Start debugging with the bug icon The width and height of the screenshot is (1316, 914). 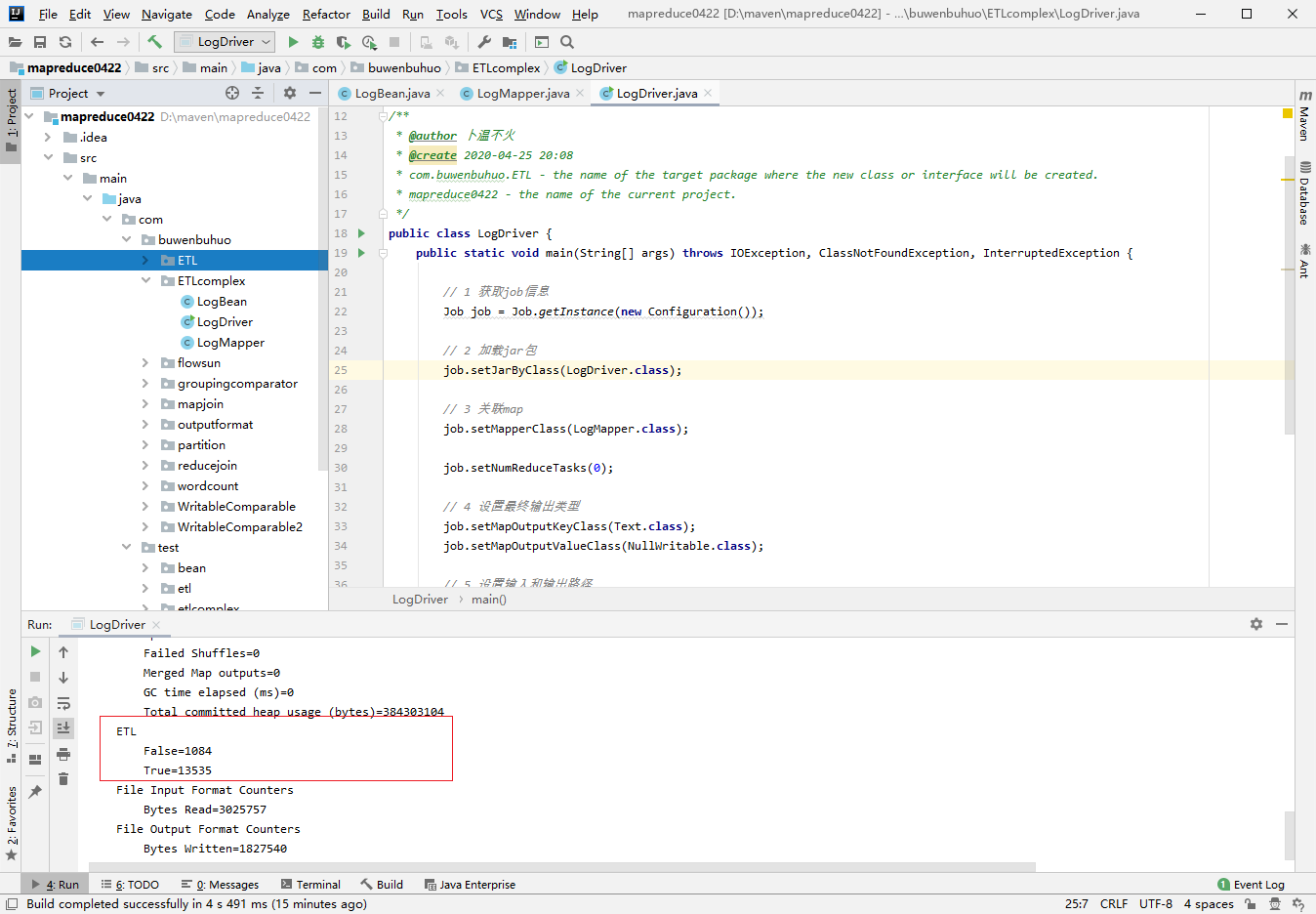coord(318,42)
